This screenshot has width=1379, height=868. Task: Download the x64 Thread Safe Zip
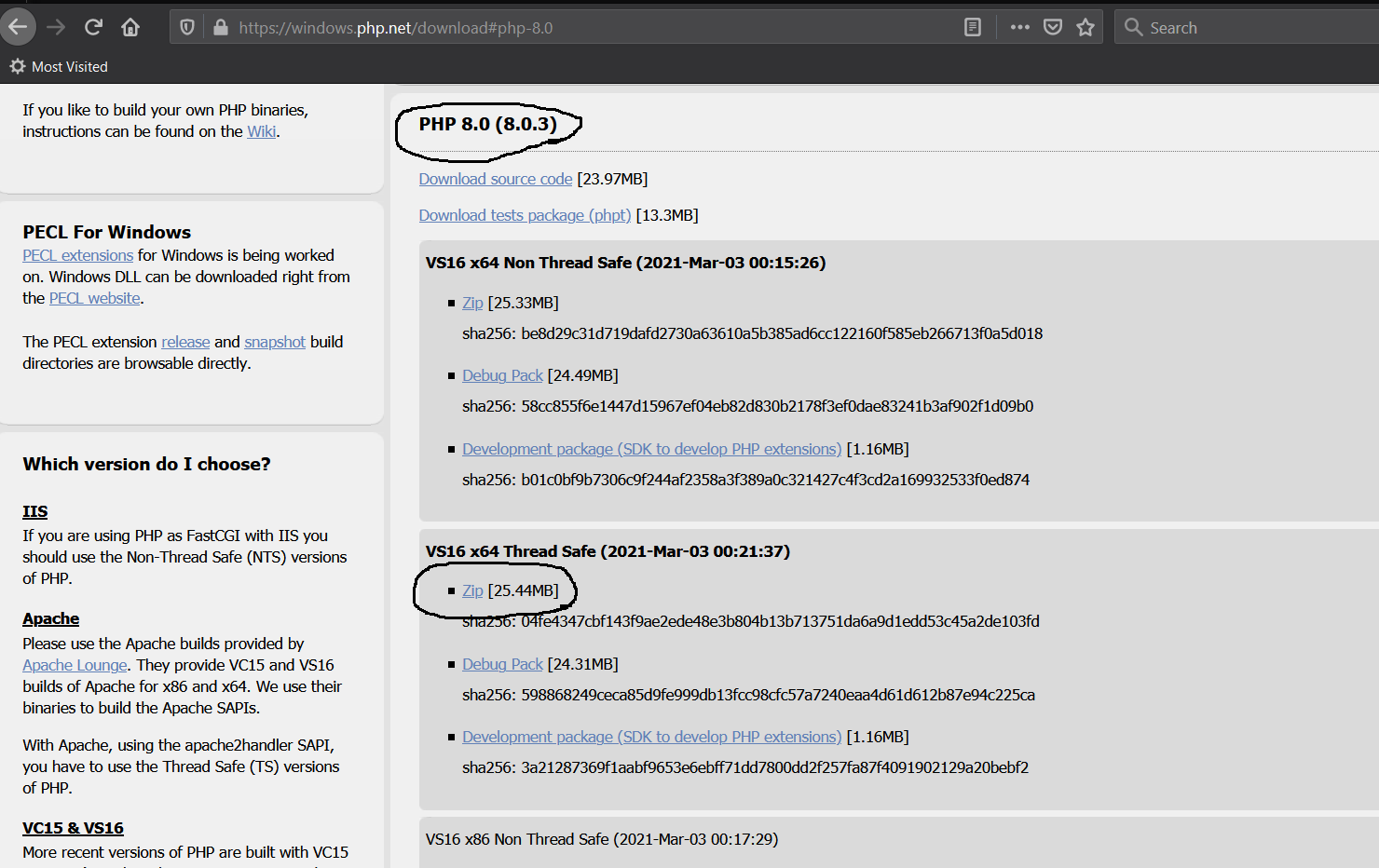[472, 590]
